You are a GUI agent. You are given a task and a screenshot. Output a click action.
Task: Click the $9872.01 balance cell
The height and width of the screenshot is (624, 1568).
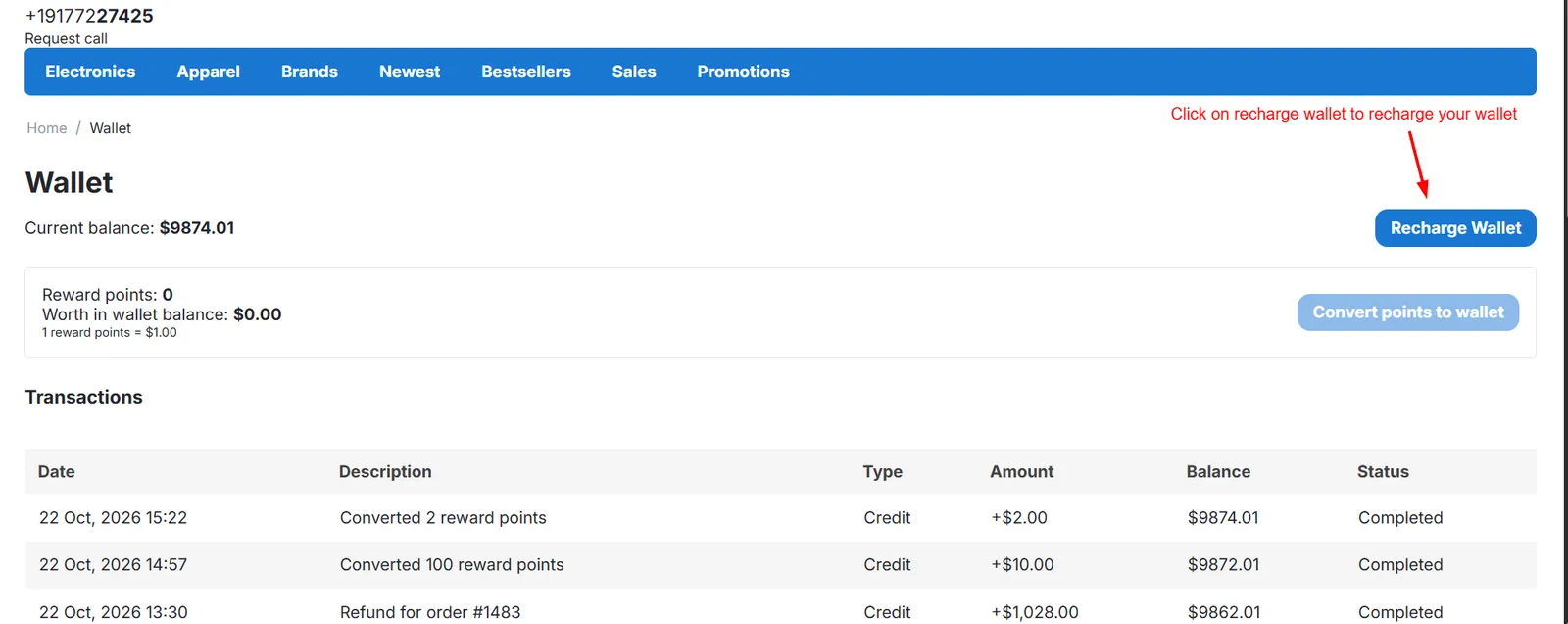tap(1223, 564)
